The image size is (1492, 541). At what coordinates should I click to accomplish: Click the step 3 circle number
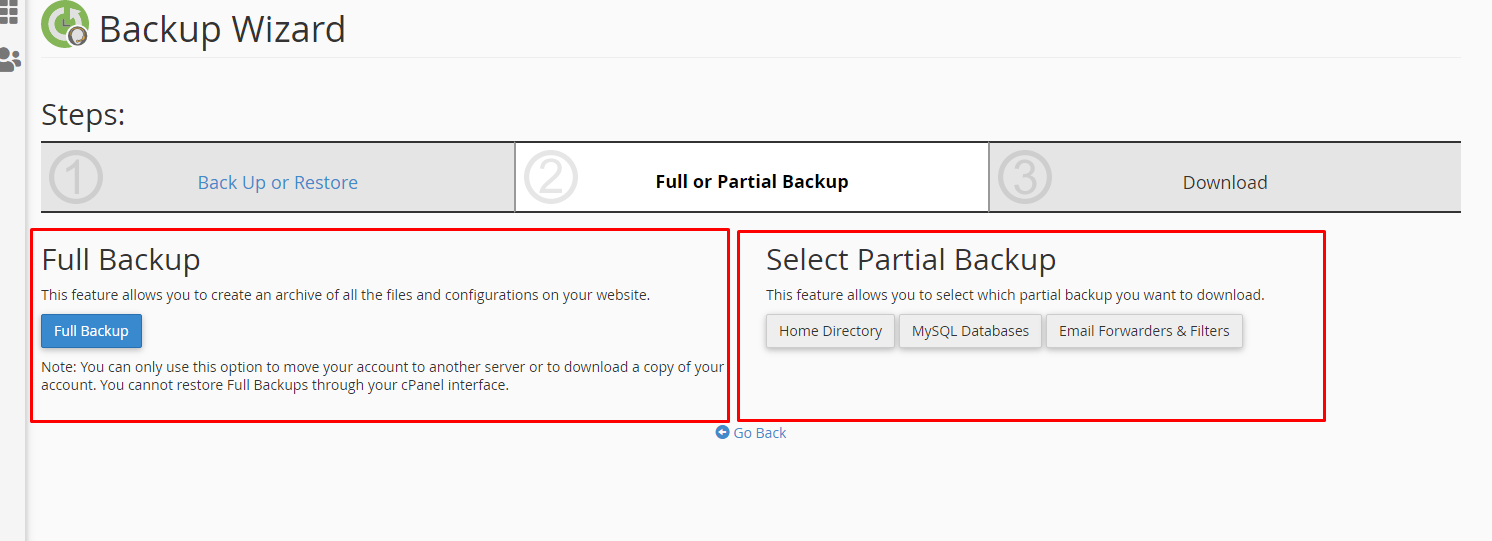1025,178
